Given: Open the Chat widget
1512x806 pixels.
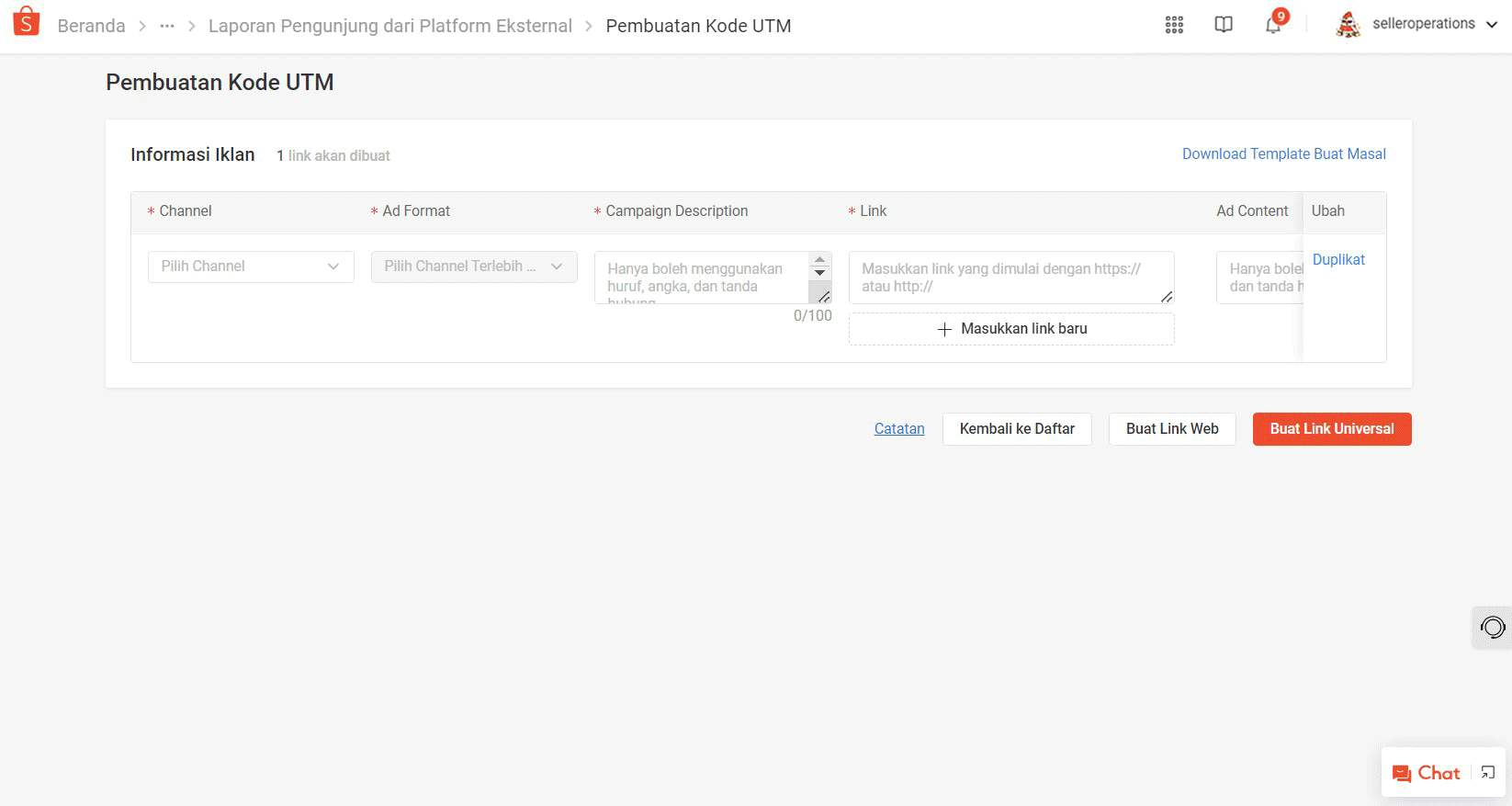Looking at the screenshot, I should tap(1427, 773).
